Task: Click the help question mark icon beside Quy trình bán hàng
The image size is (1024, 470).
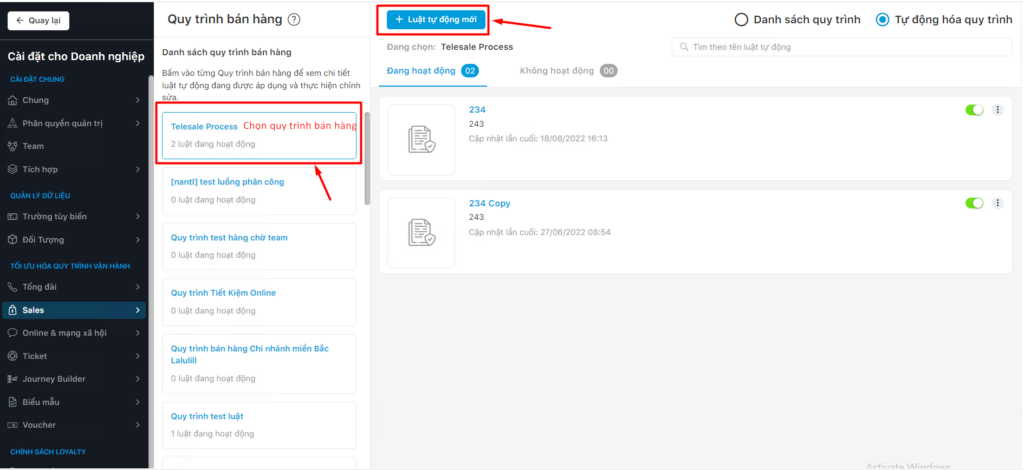Action: [x=294, y=20]
